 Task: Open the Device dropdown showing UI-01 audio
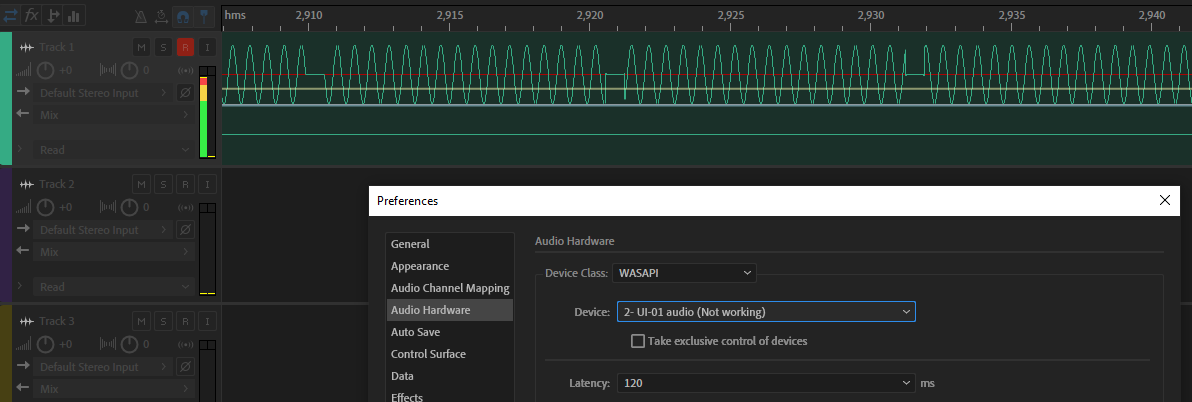coord(765,312)
